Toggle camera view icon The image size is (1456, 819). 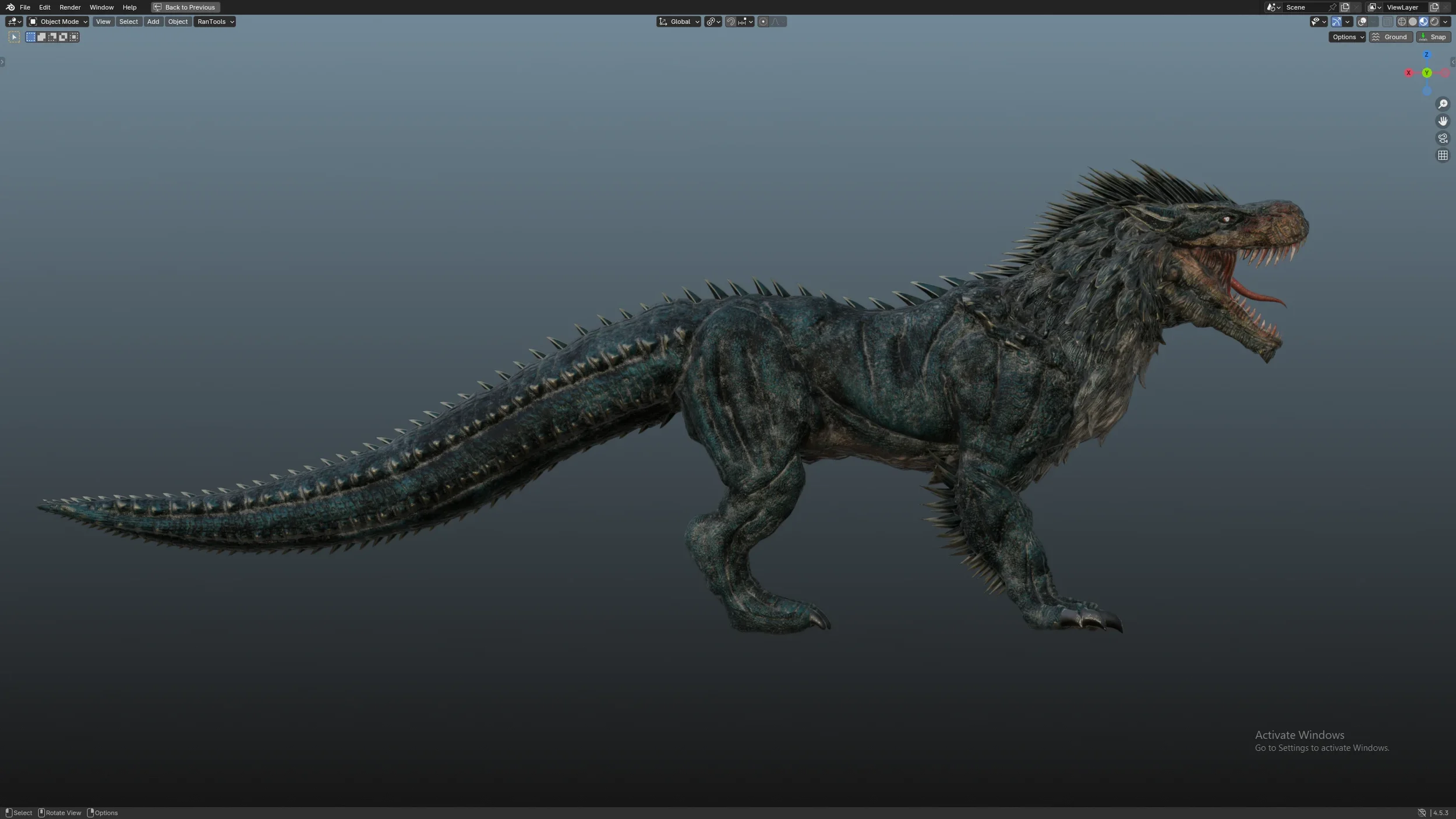point(1443,139)
